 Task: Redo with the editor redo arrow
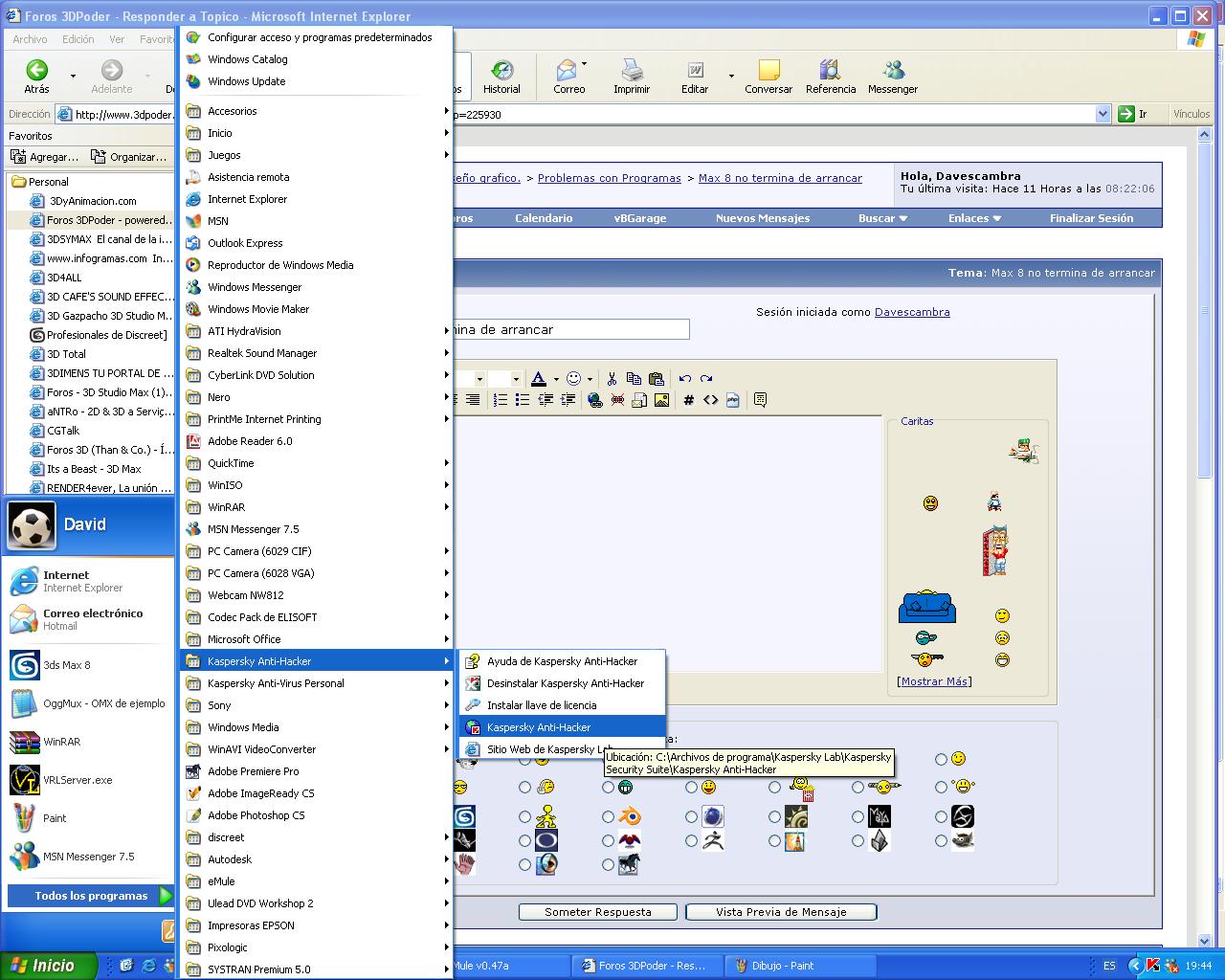point(706,378)
